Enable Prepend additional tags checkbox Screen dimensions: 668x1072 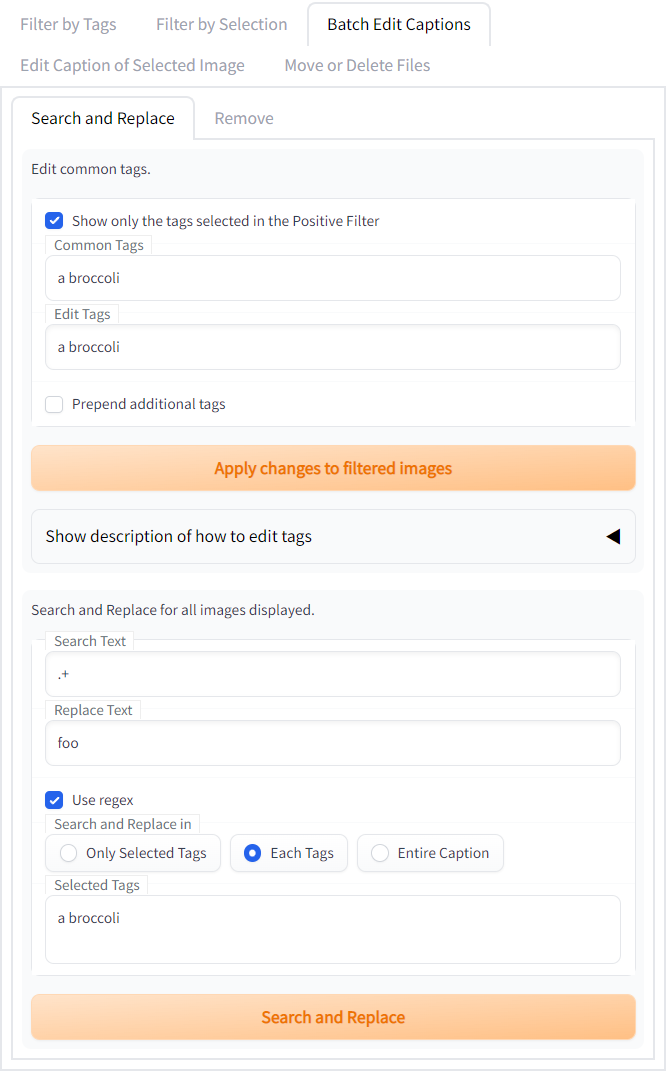55,404
